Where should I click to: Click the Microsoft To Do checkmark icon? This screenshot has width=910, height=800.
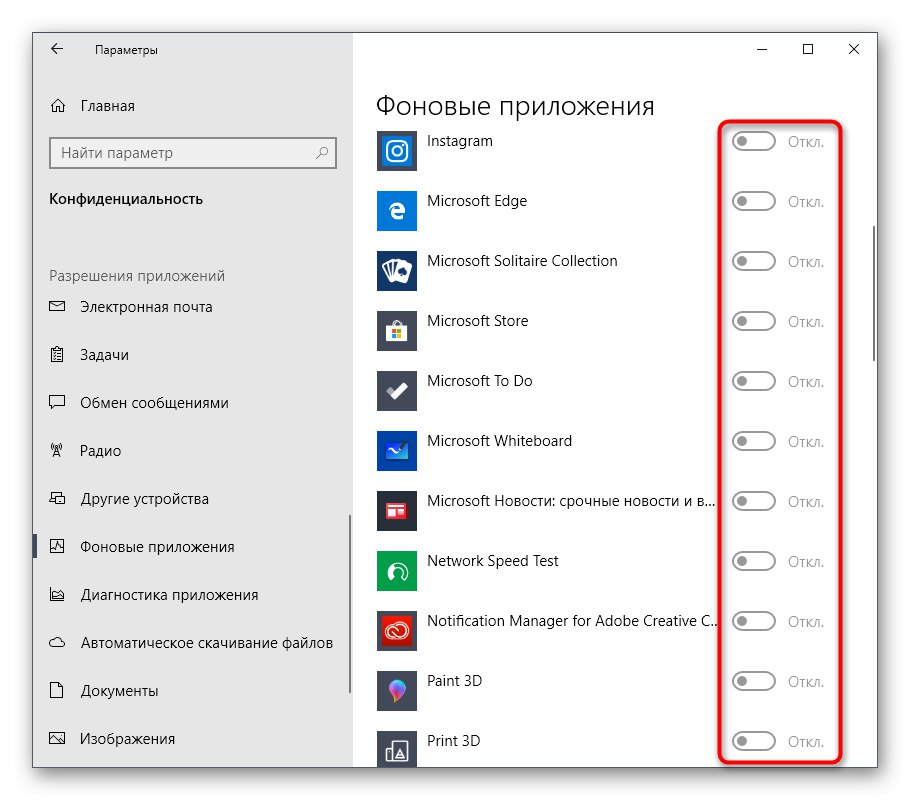coord(396,391)
